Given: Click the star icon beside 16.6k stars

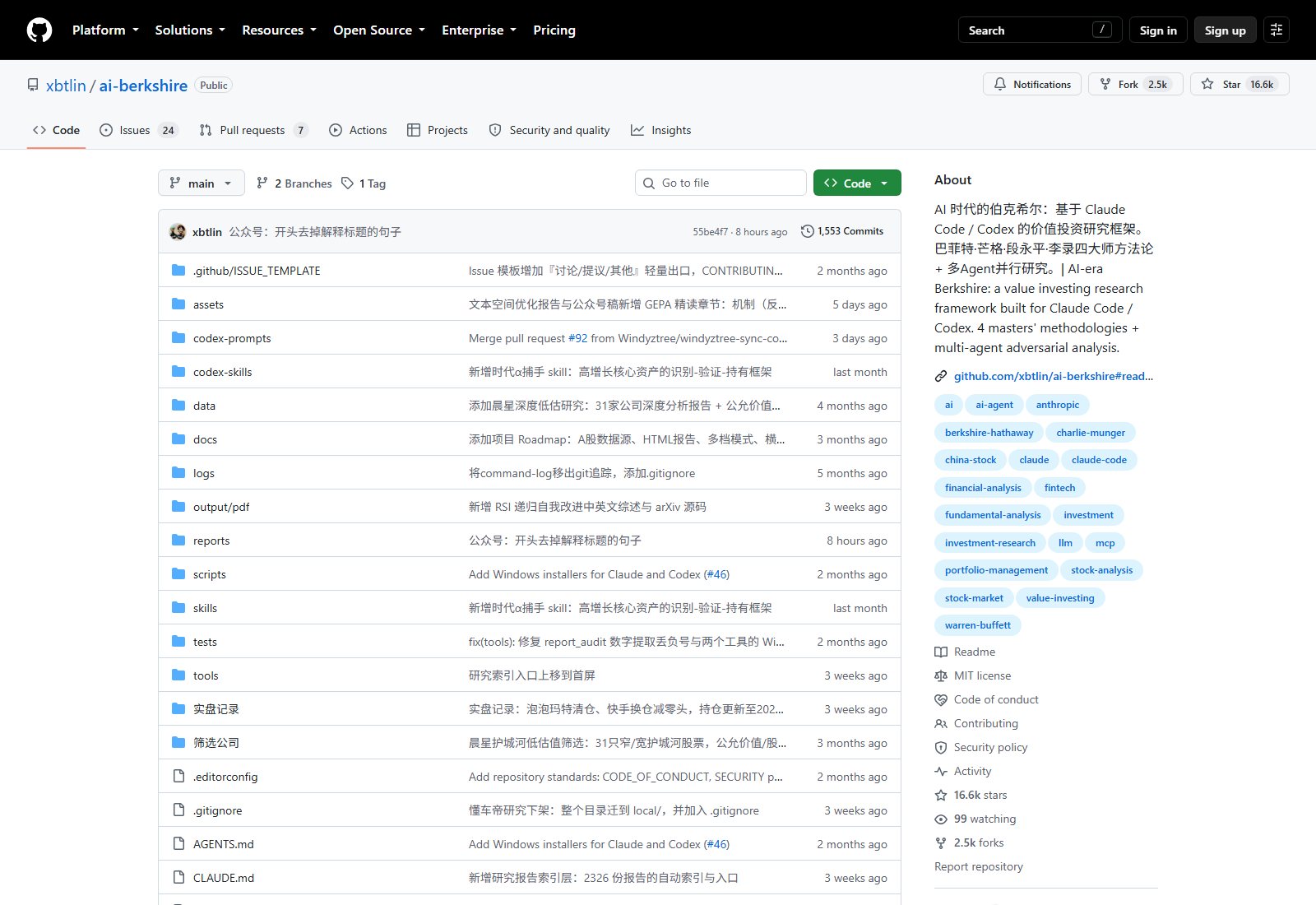Looking at the screenshot, I should point(941,795).
